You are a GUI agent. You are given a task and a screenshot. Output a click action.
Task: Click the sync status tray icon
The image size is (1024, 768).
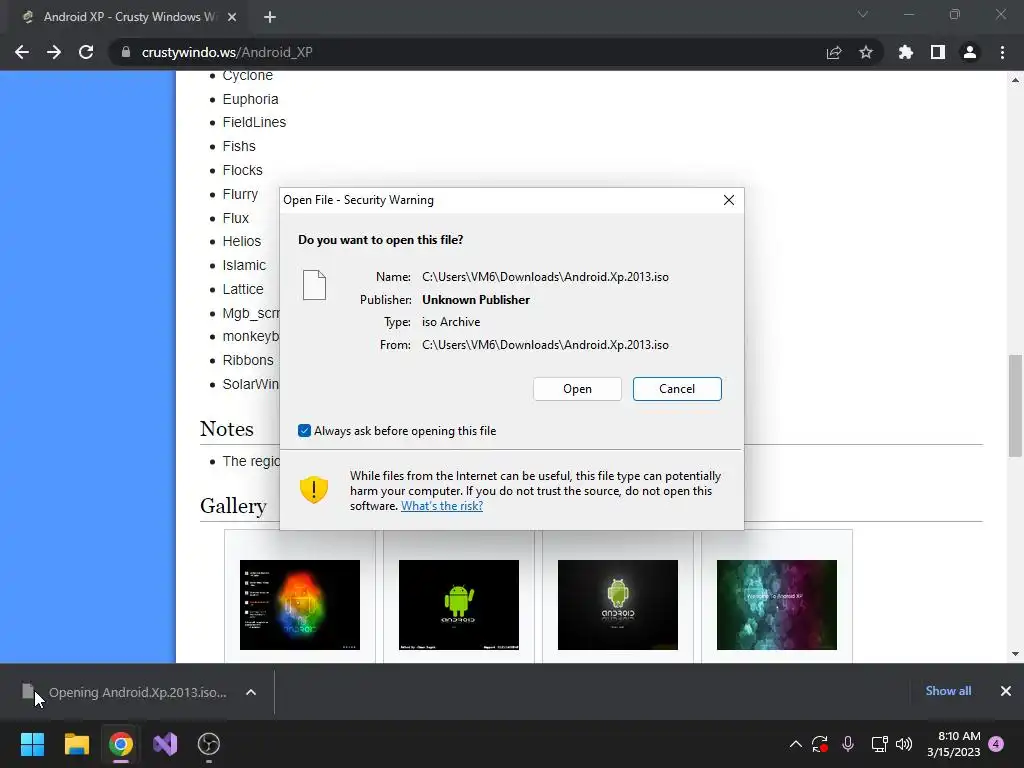820,744
